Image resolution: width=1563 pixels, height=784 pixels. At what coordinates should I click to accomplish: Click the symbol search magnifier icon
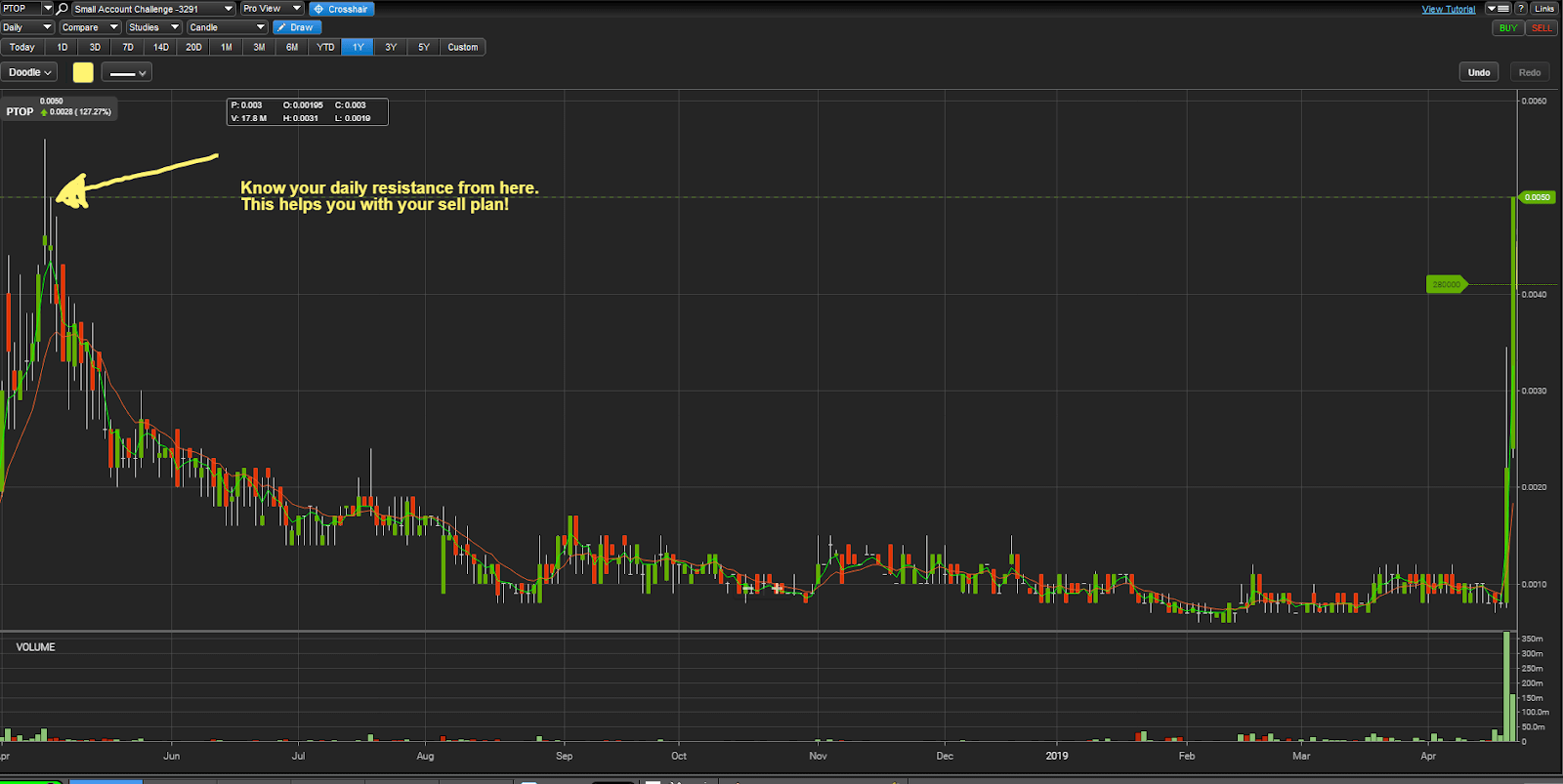(63, 9)
